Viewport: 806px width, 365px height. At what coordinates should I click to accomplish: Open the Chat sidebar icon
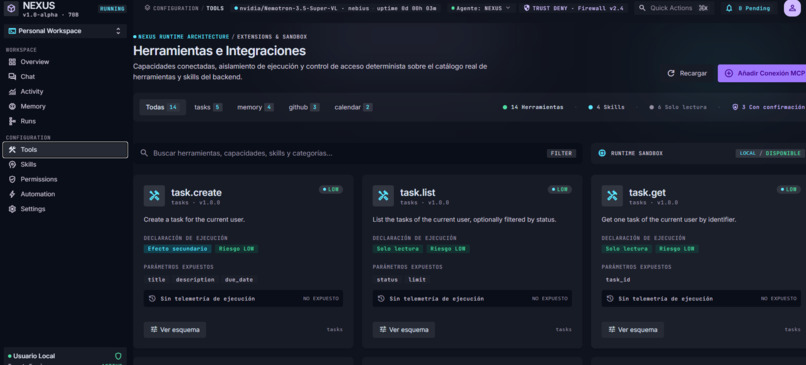pyautogui.click(x=12, y=77)
